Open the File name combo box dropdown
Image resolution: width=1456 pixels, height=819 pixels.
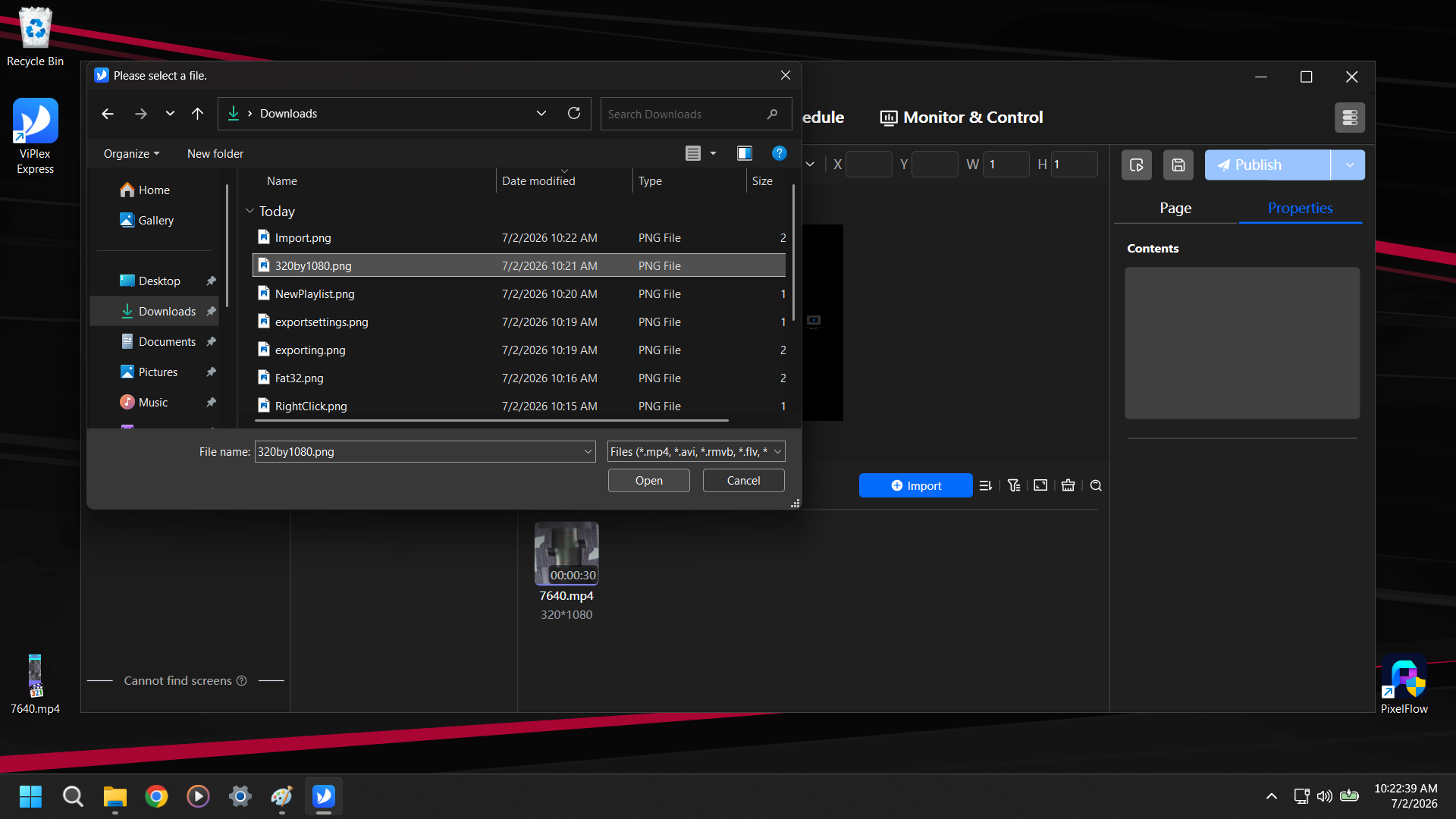[588, 452]
